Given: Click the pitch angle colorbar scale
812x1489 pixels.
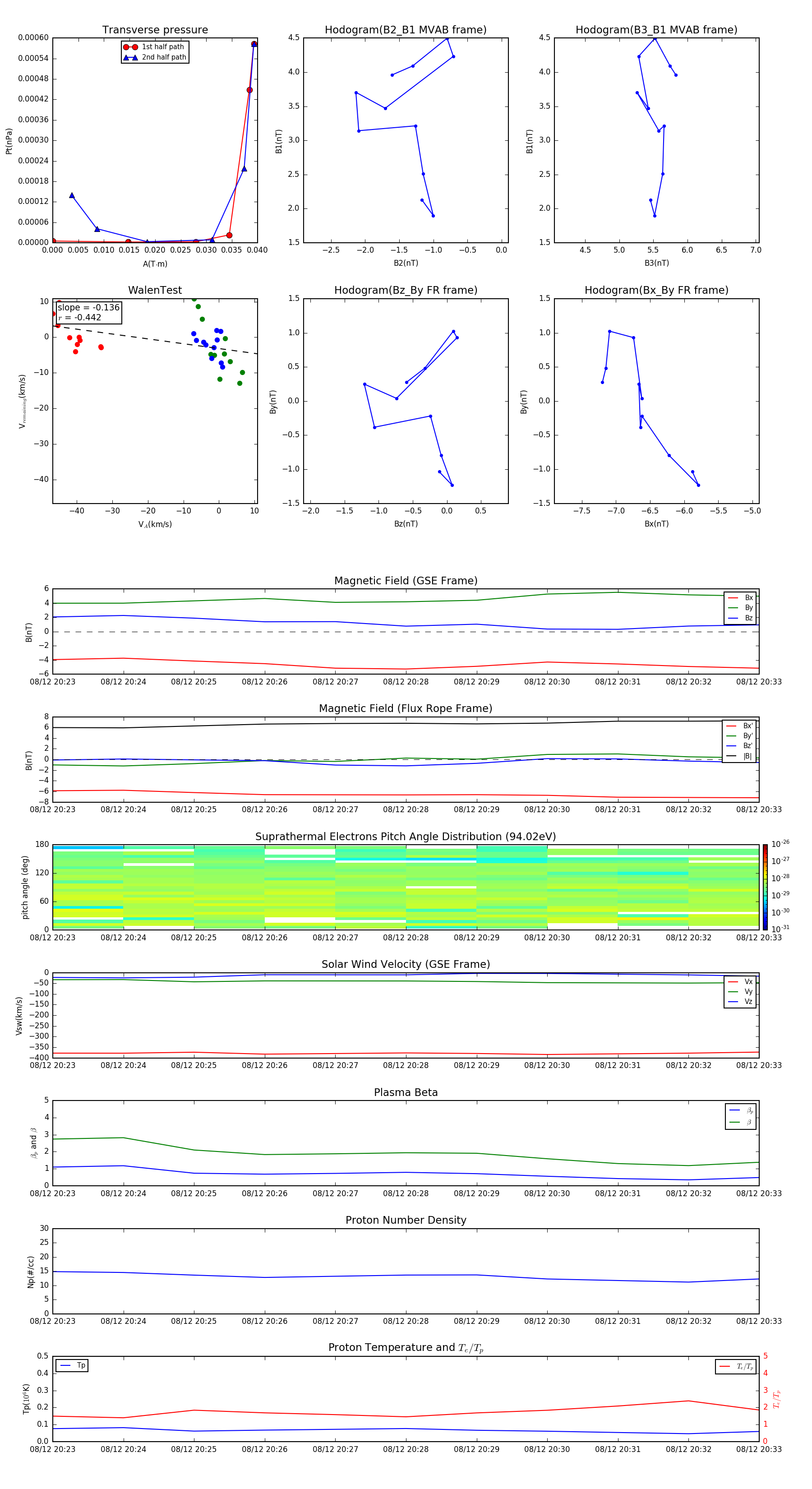Looking at the screenshot, I should tap(765, 887).
